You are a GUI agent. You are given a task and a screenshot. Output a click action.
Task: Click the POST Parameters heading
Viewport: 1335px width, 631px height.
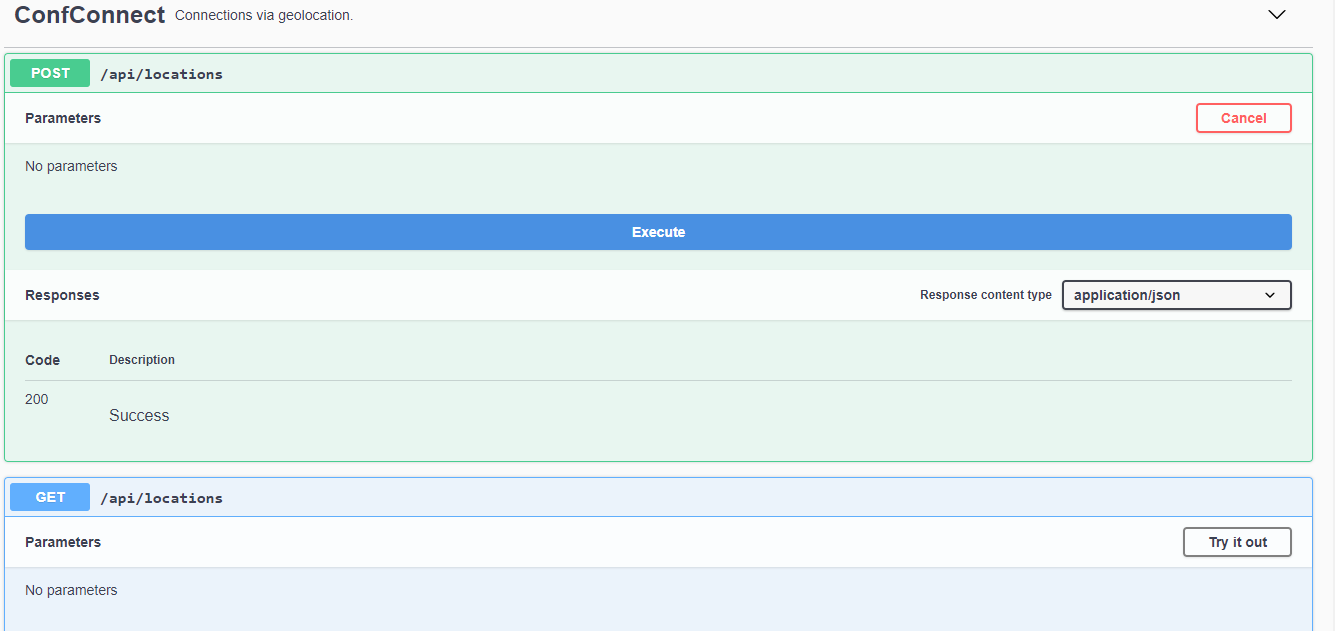[x=63, y=118]
